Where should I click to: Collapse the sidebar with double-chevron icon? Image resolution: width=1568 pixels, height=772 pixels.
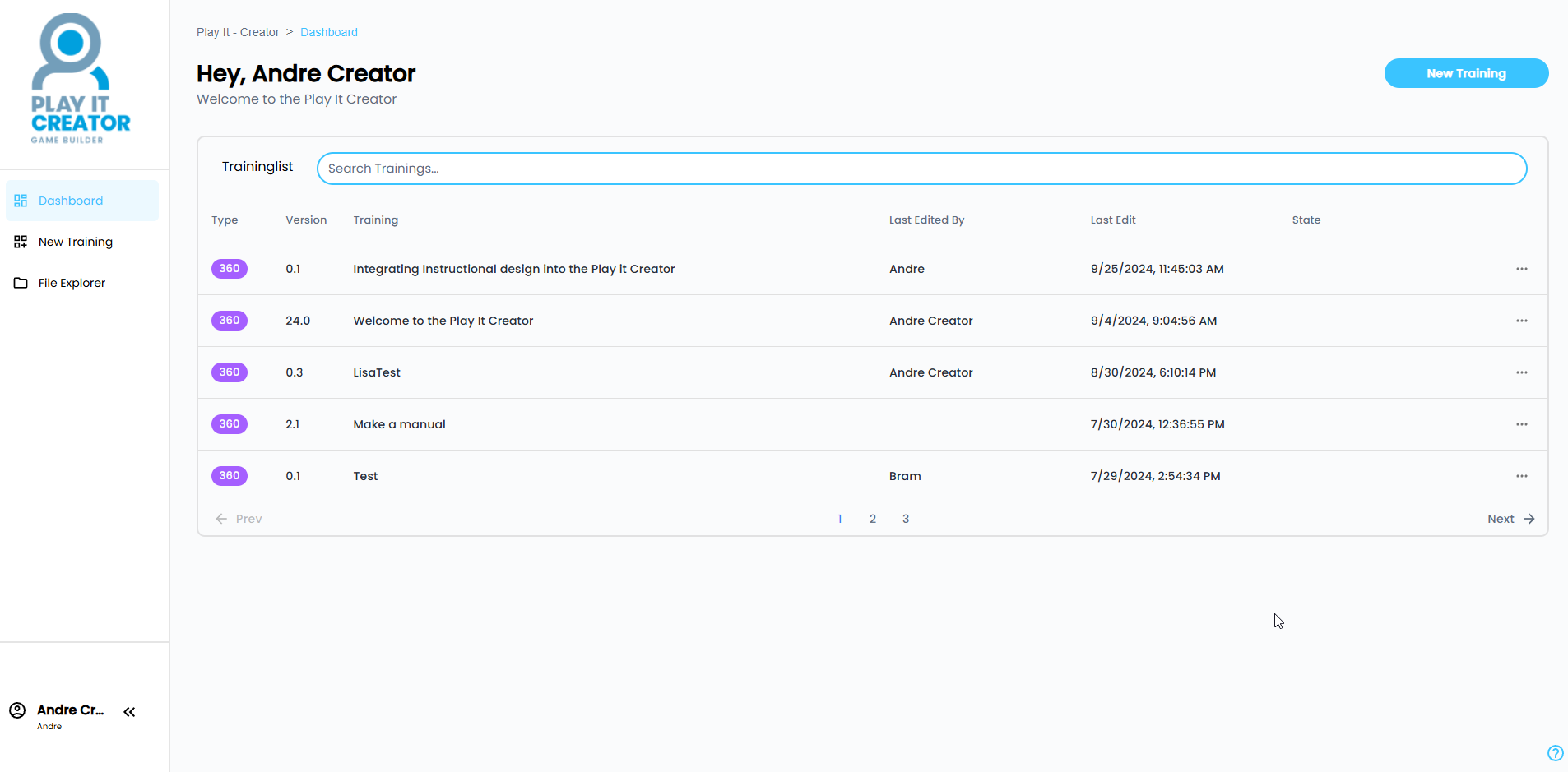point(129,712)
